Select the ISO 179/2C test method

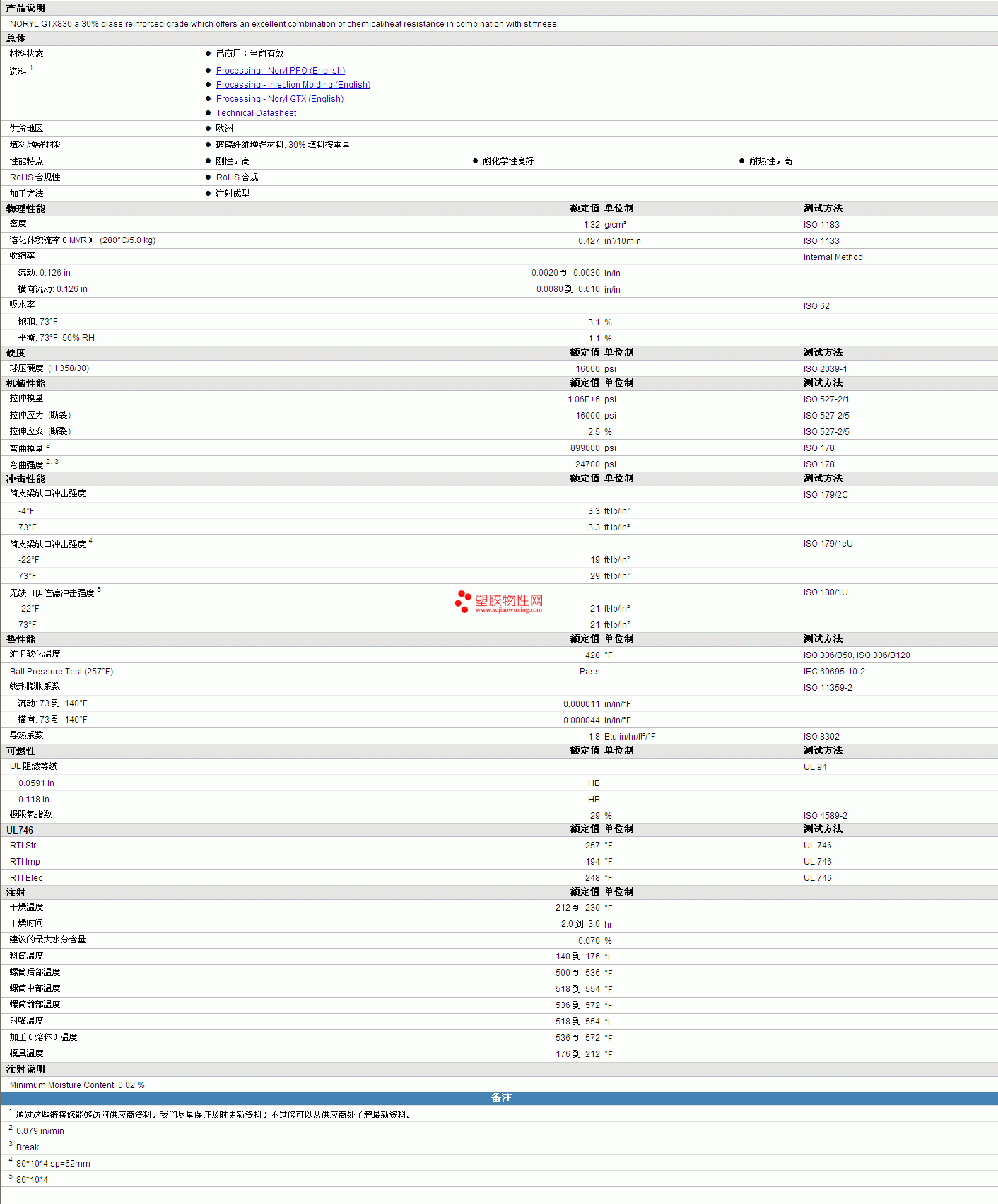[x=826, y=495]
